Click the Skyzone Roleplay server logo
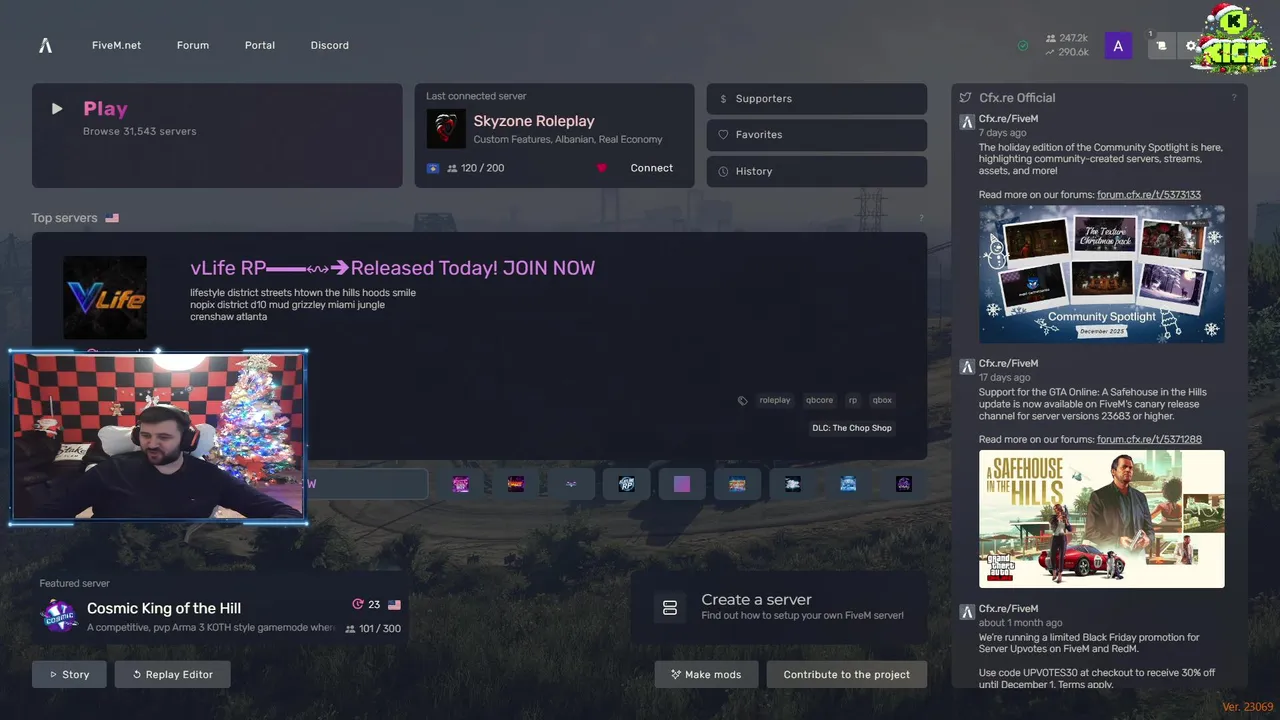 [446, 129]
